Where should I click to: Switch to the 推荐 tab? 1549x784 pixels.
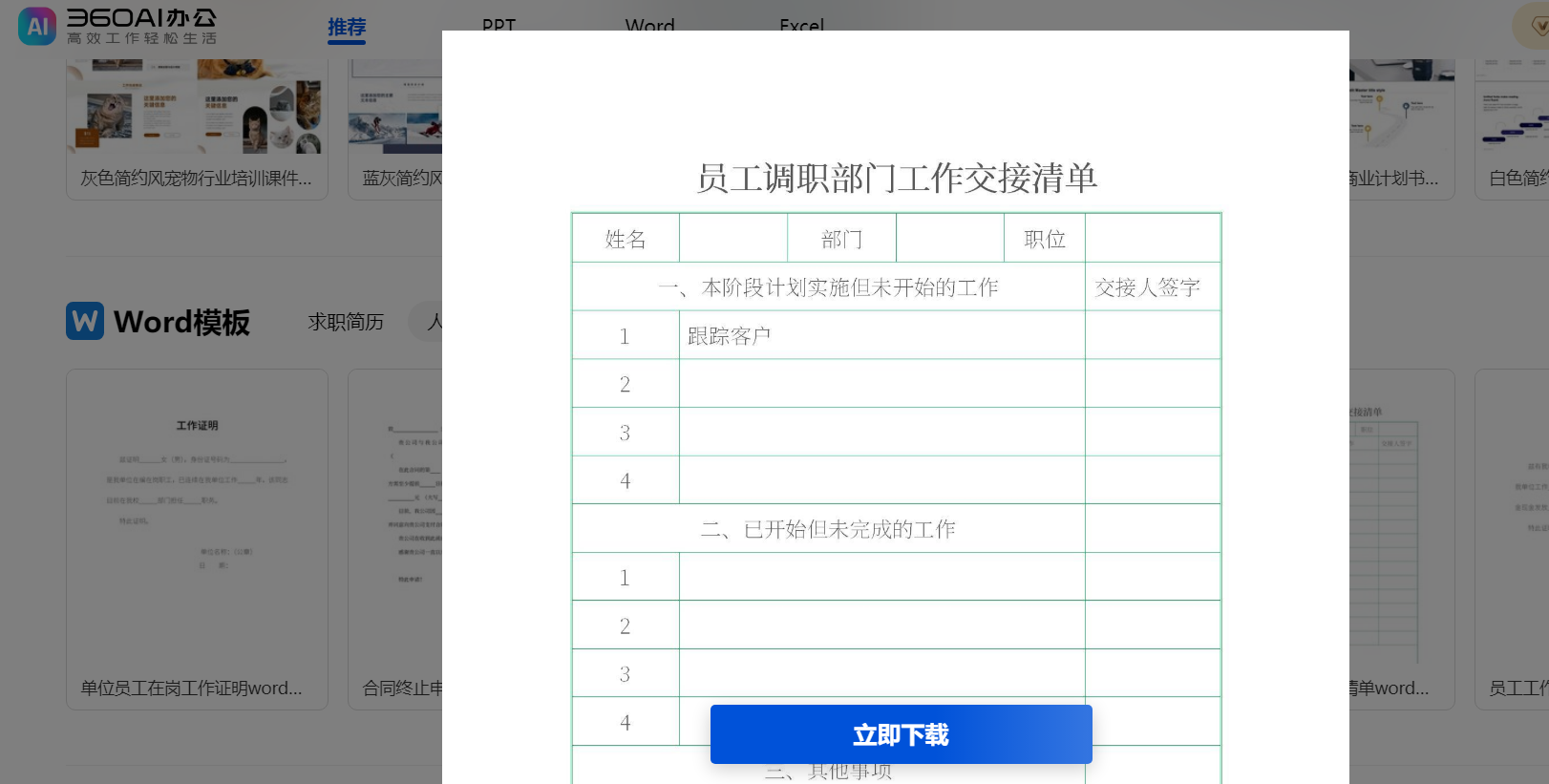tap(347, 28)
